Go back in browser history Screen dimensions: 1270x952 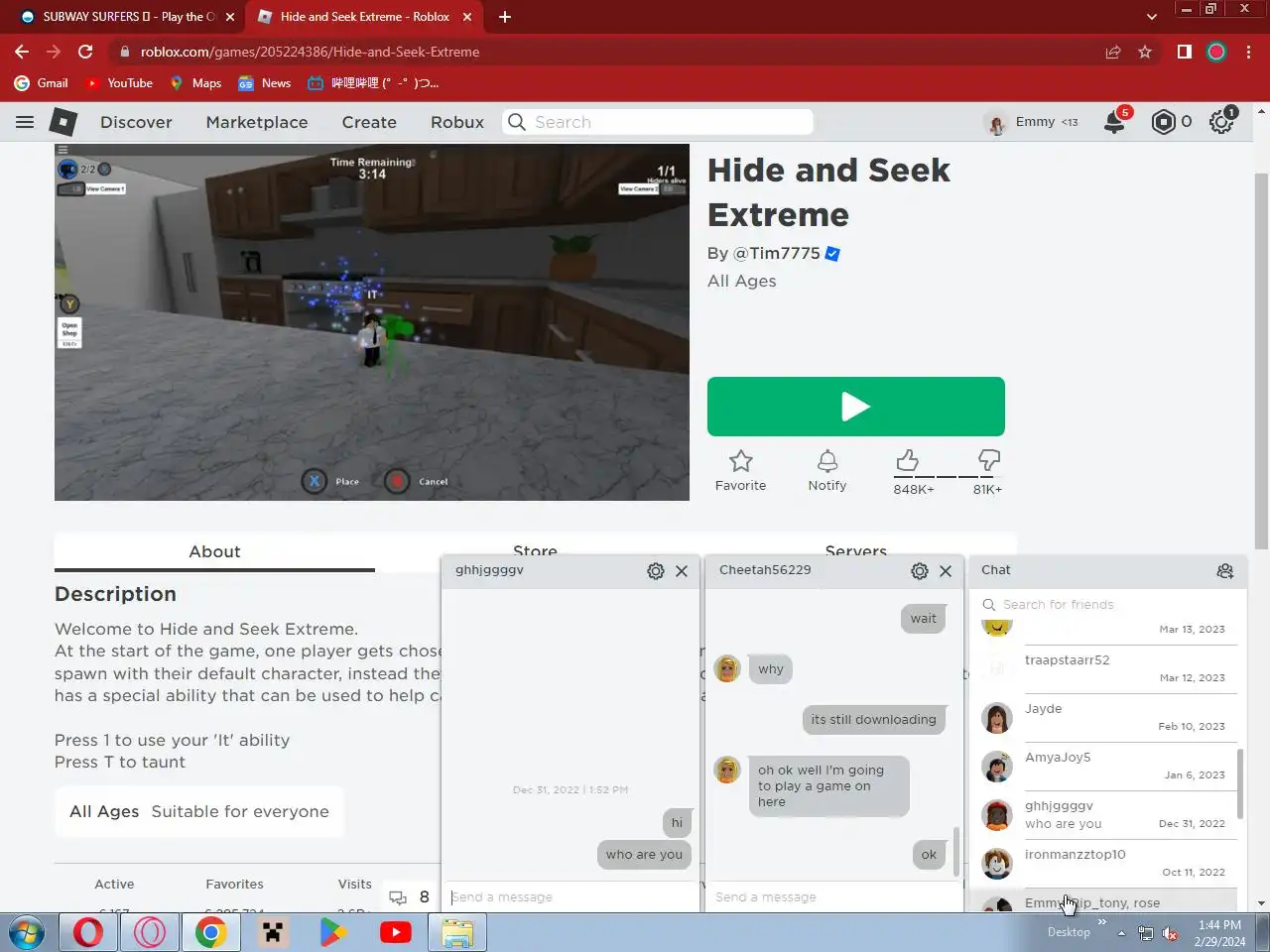click(22, 52)
